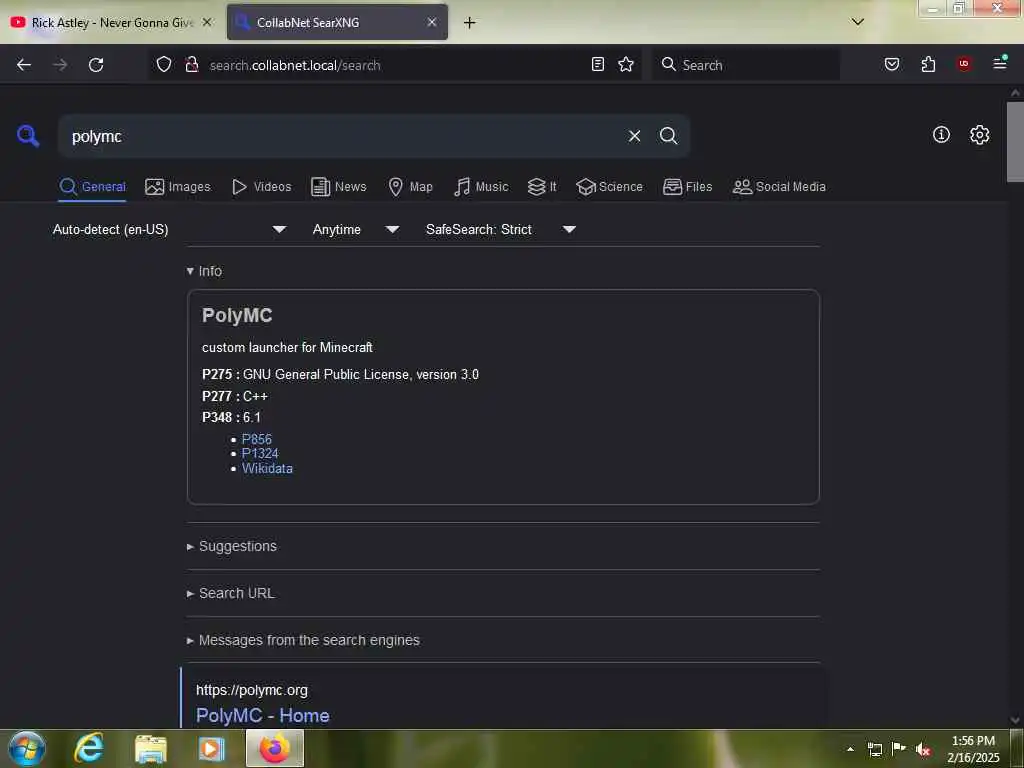
Task: Click the page vertical scrollbar thumb
Action: pyautogui.click(x=1015, y=141)
